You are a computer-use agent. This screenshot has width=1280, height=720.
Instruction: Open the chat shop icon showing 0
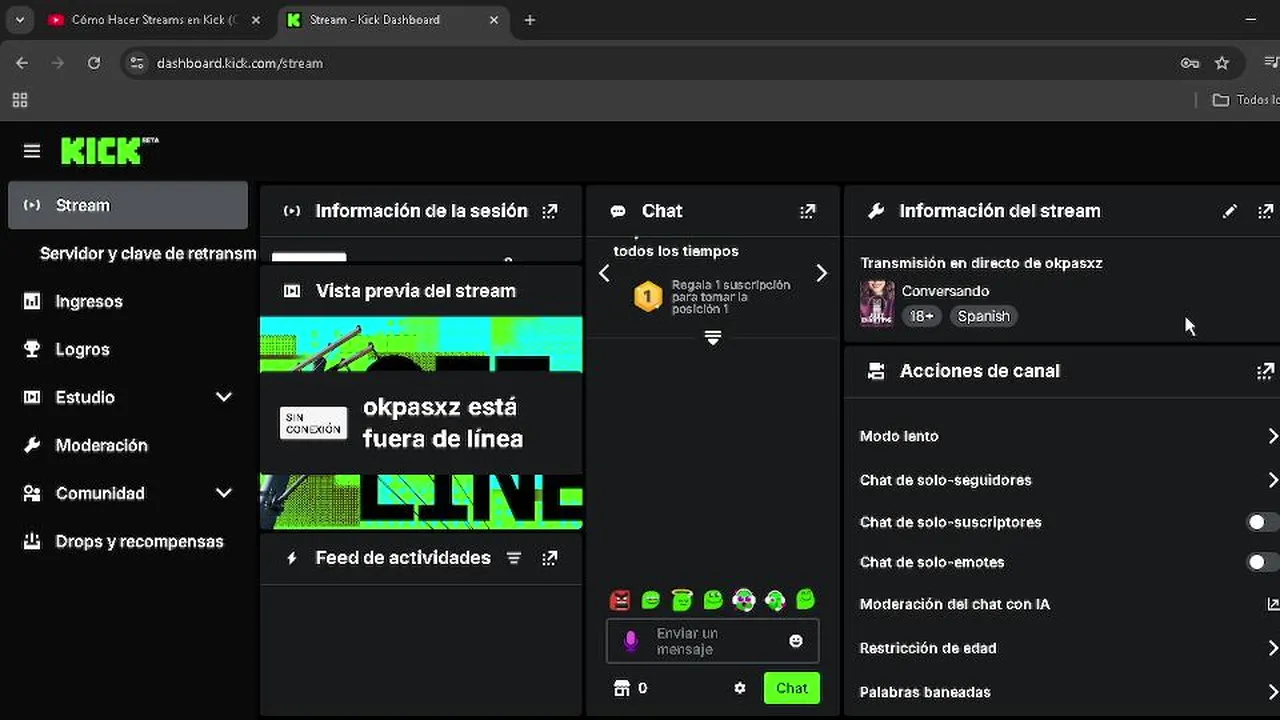coord(630,688)
